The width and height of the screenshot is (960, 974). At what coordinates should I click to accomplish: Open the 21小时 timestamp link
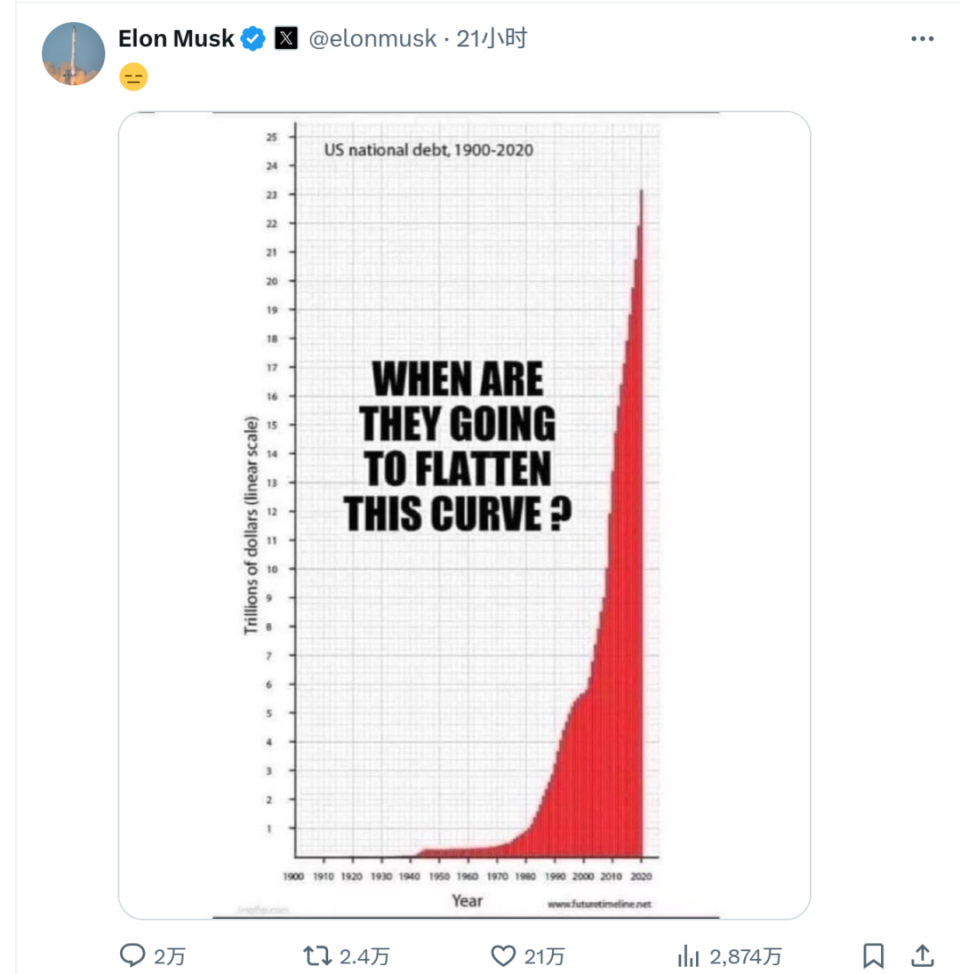(491, 39)
